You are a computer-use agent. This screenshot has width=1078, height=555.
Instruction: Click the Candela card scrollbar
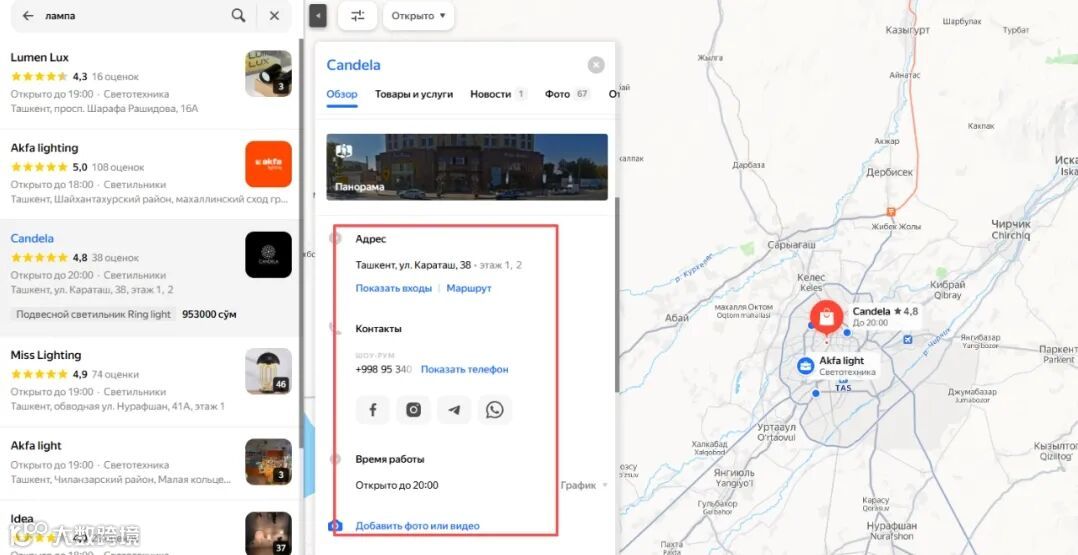coord(617,294)
